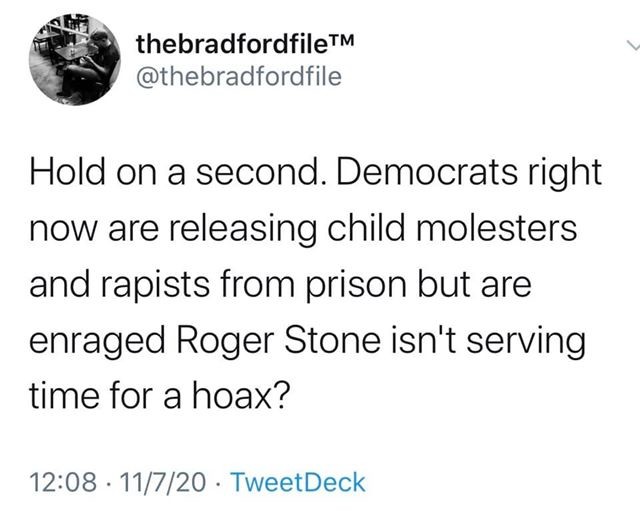640x517 pixels.
Task: Click the word "hoax?" ending the tweet
Action: 235,397
